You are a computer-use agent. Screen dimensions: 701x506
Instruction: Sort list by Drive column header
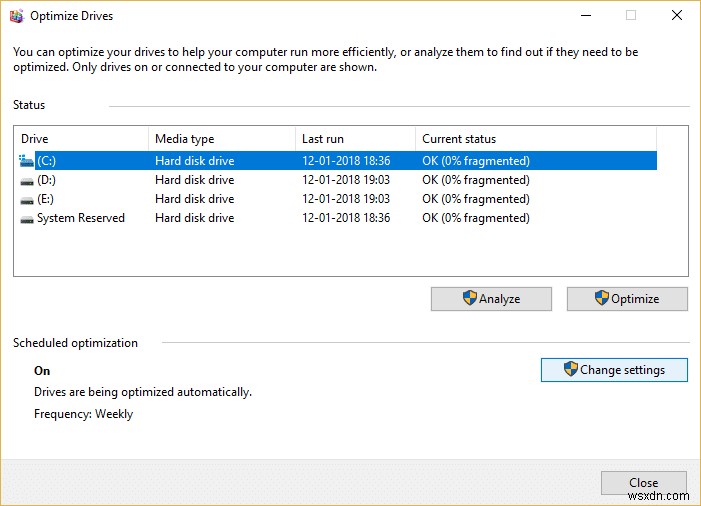[80, 139]
